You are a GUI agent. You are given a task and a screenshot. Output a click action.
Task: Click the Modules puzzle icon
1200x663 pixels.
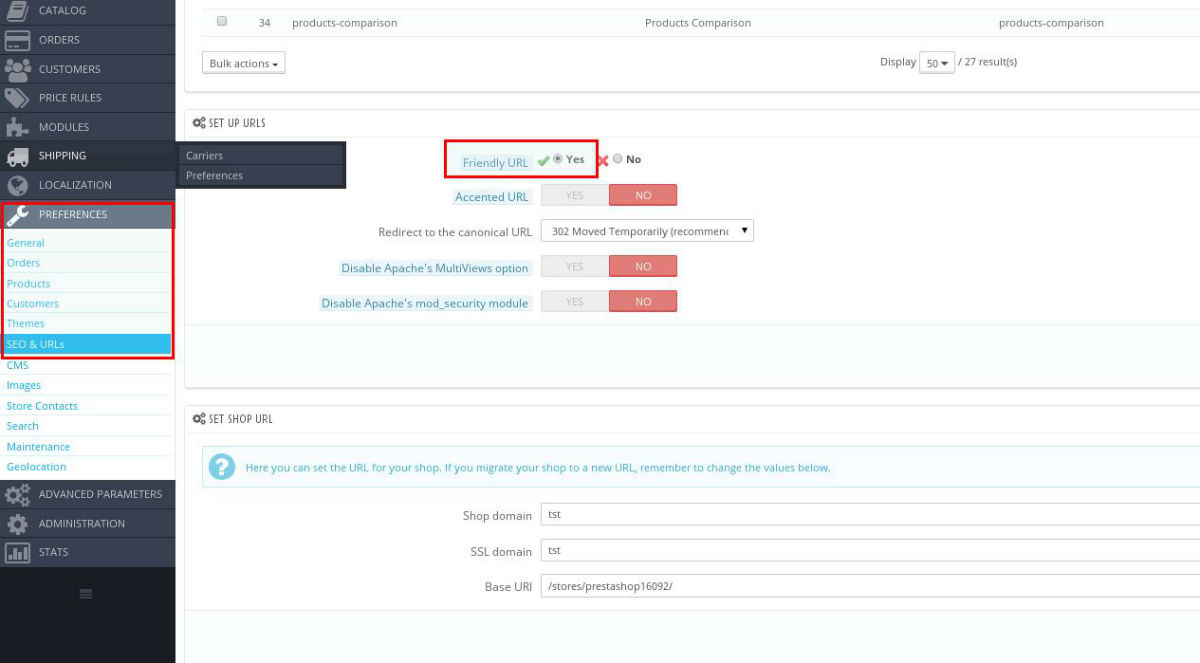17,127
